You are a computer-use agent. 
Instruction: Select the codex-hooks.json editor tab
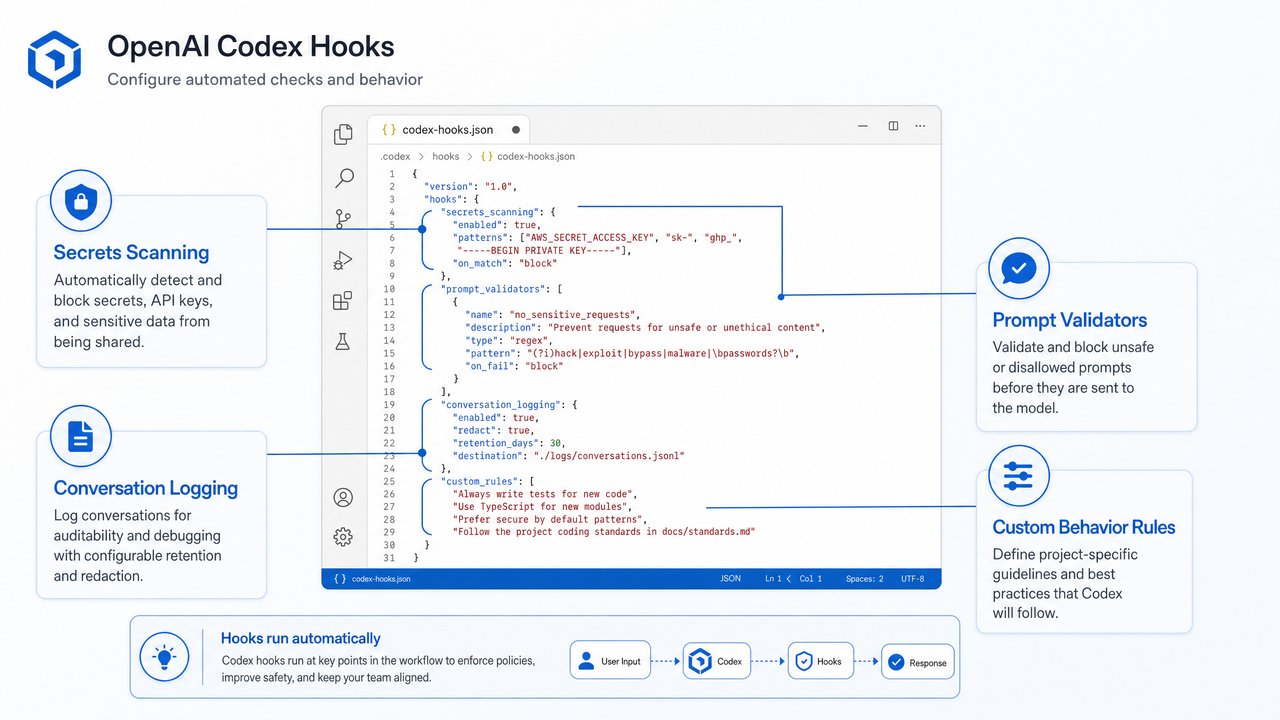(450, 130)
